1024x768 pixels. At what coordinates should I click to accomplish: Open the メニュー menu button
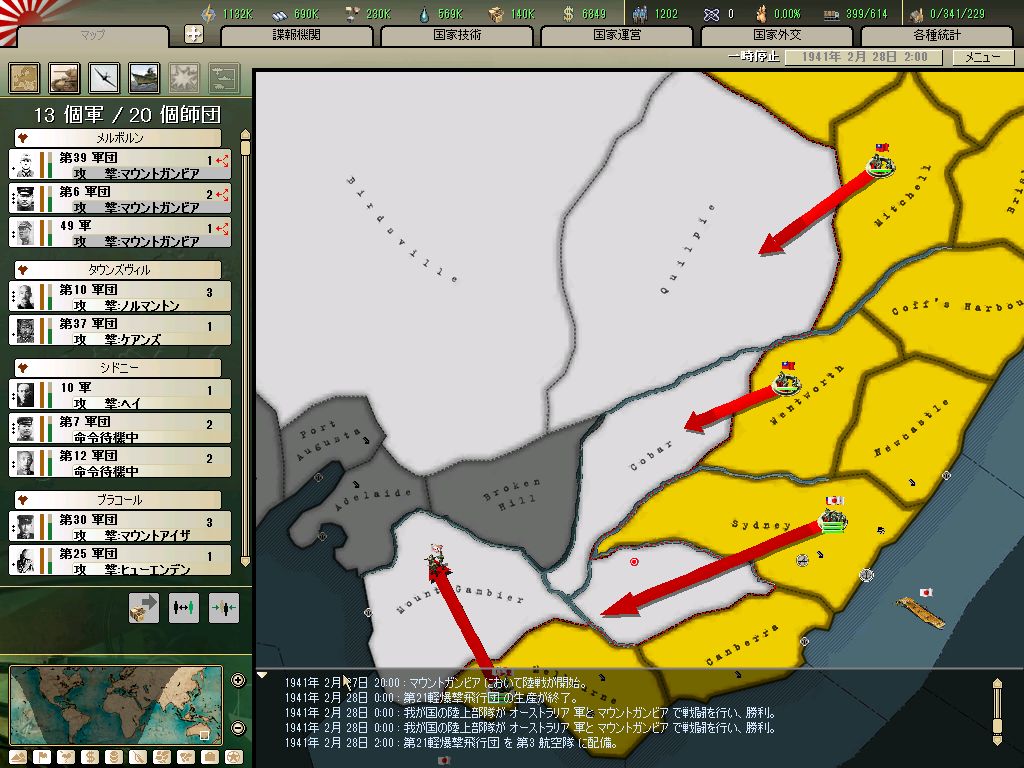tap(983, 57)
